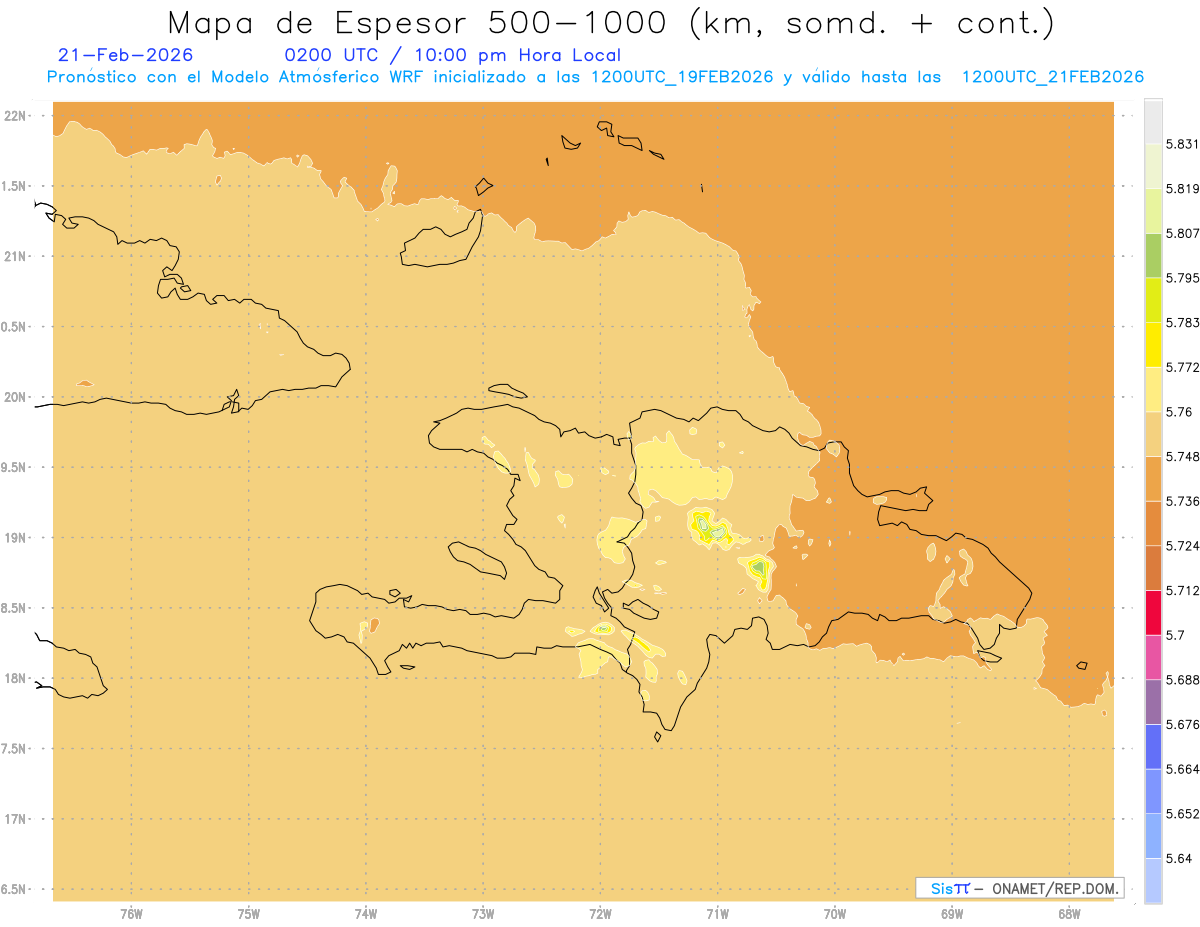
Task: Select the tan colorbar segment between 5.76 and 5.748
Action: [1153, 434]
